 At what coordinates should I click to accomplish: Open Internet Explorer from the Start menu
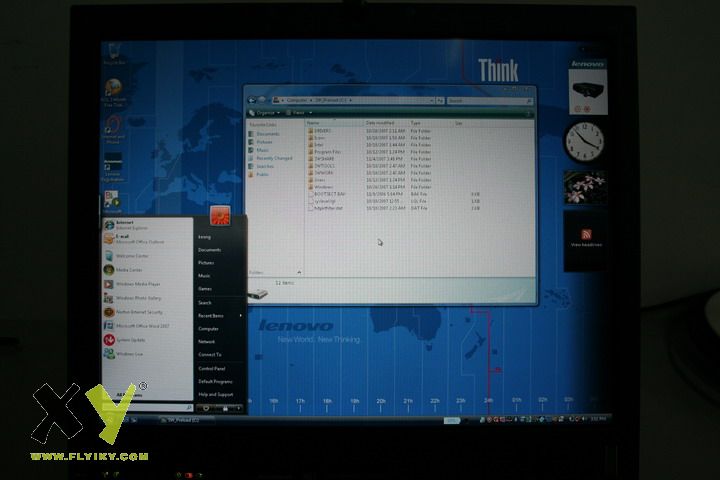pyautogui.click(x=147, y=225)
